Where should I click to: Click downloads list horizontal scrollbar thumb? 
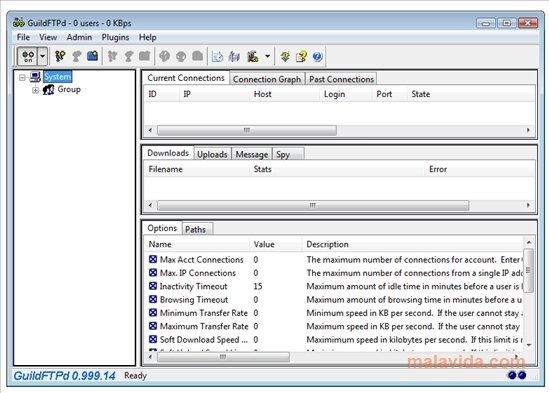[313, 205]
